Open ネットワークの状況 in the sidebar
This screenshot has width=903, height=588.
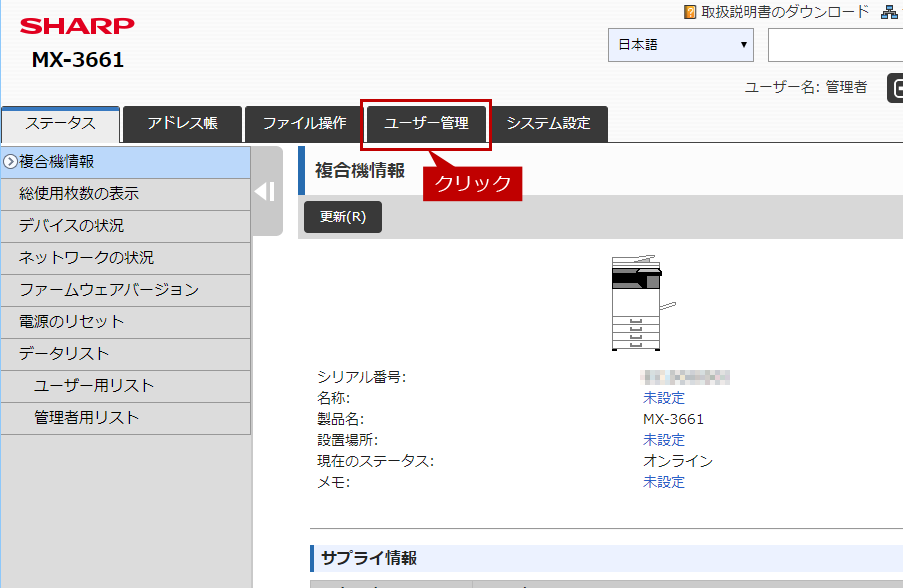tap(126, 258)
